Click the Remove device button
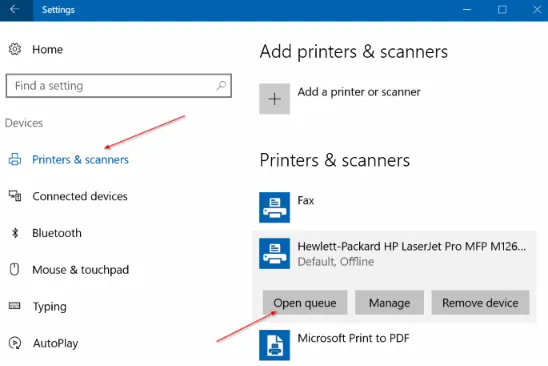This screenshot has height=366, width=548. [481, 302]
